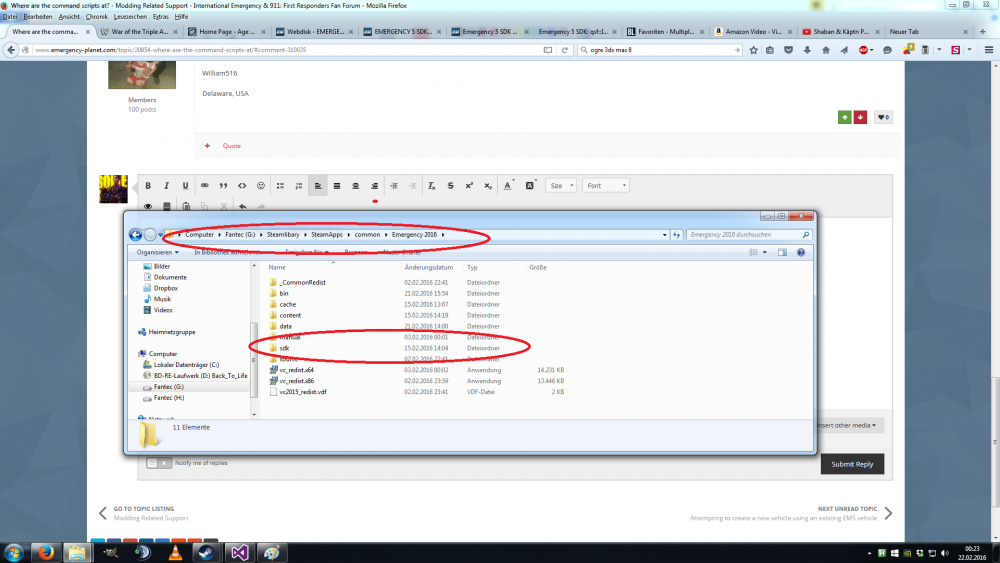1000x563 pixels.
Task: Open Visual Studio from the taskbar
Action: (x=239, y=553)
